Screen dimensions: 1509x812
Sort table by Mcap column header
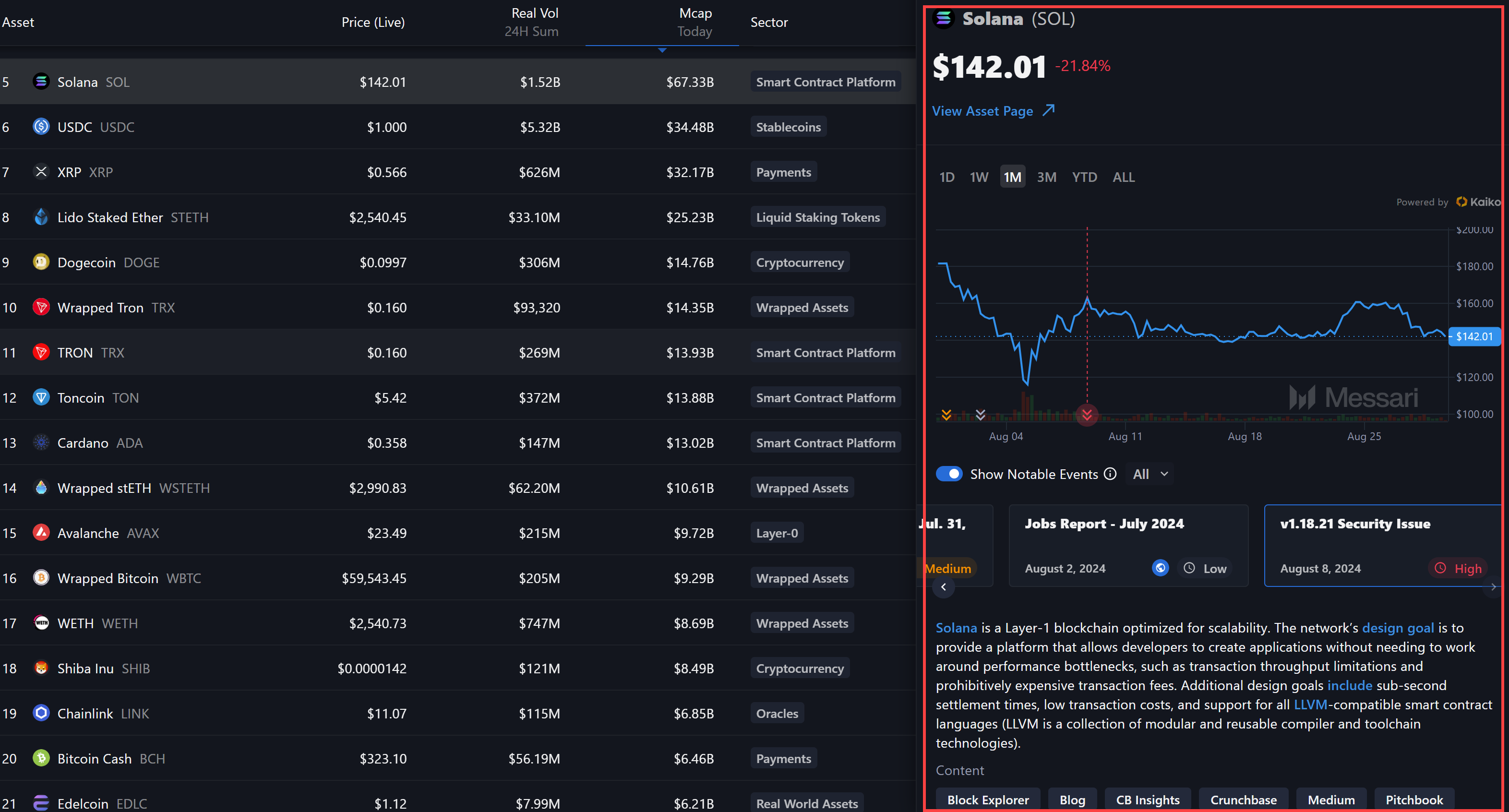[695, 22]
